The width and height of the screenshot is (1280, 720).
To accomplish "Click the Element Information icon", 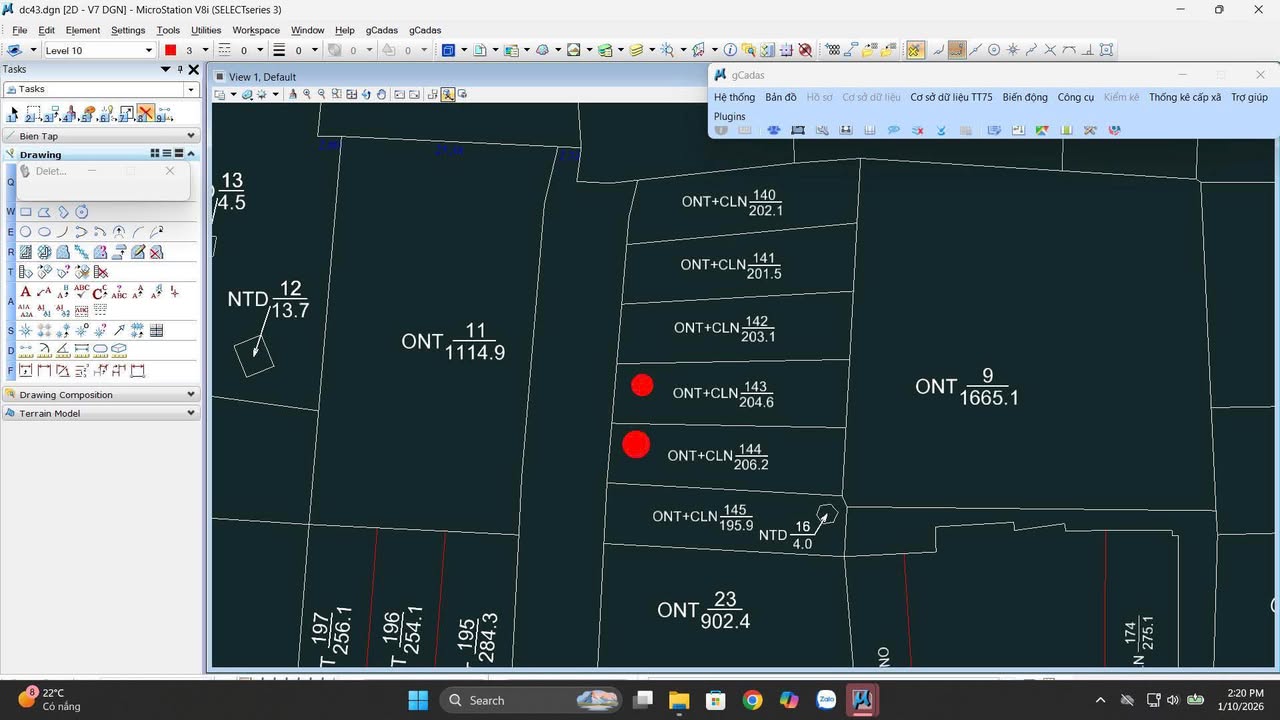I will point(730,50).
